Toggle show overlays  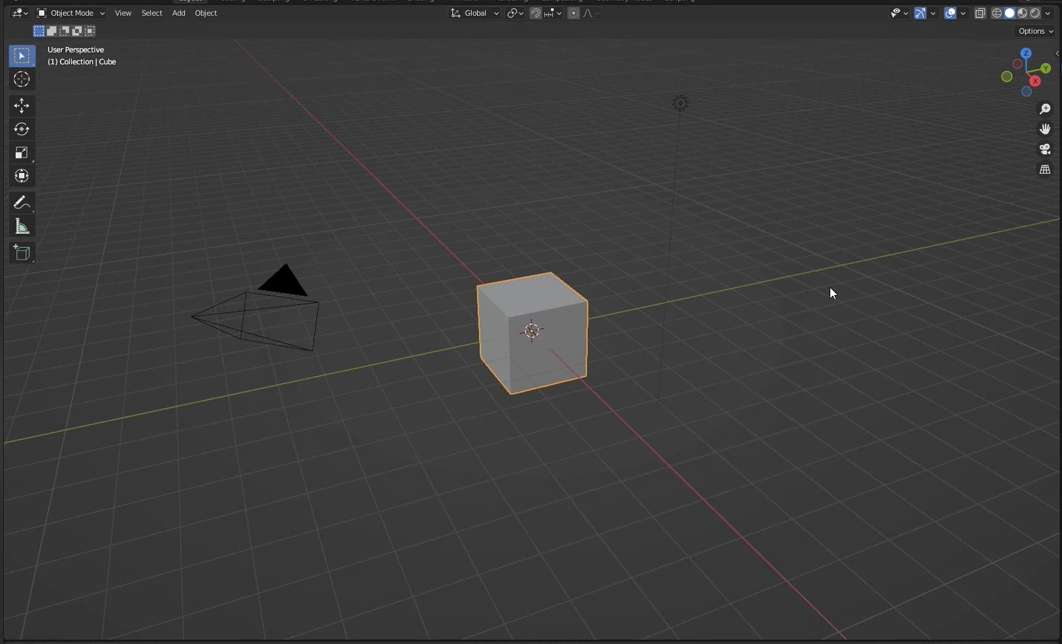tap(950, 13)
